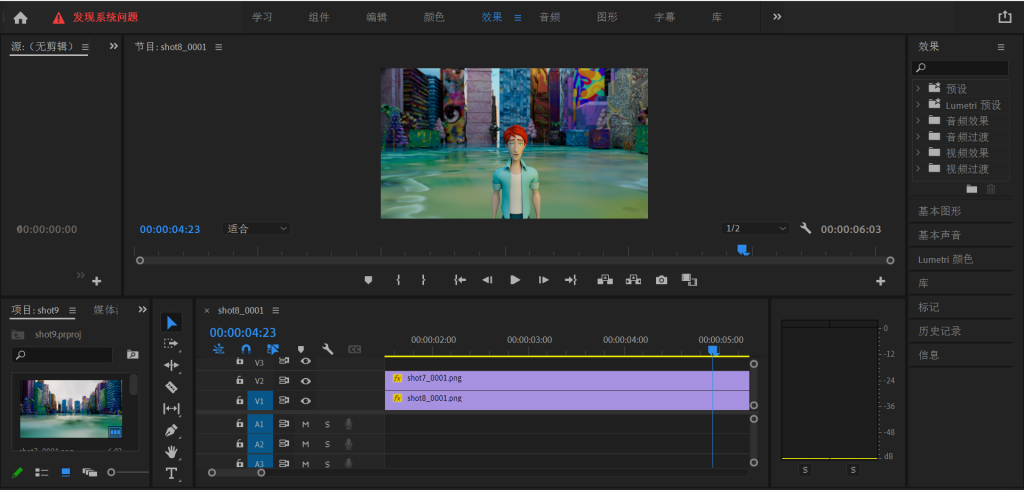Switch to the 学习 workspace tab

[262, 18]
